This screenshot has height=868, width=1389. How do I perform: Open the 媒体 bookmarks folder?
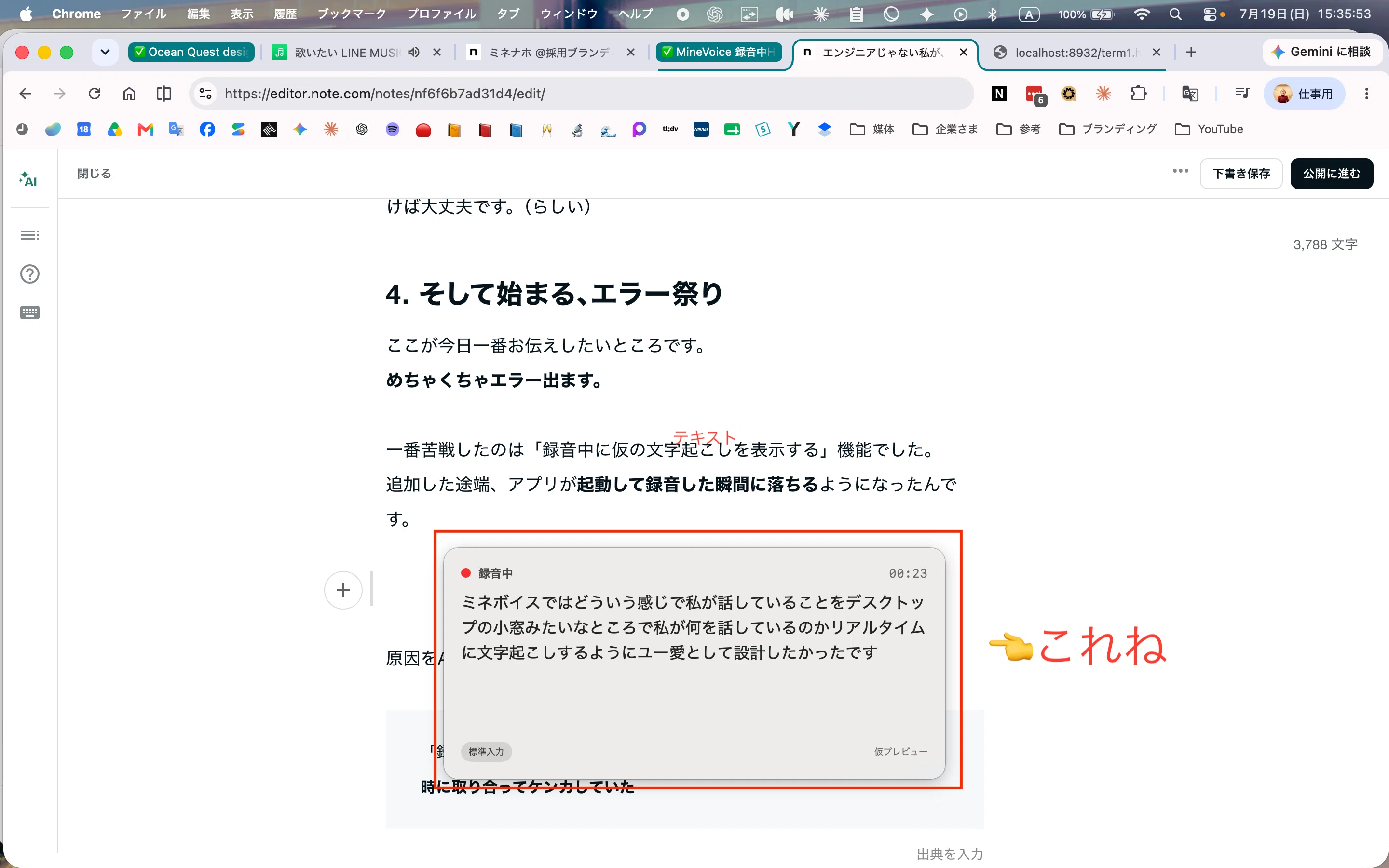(872, 129)
